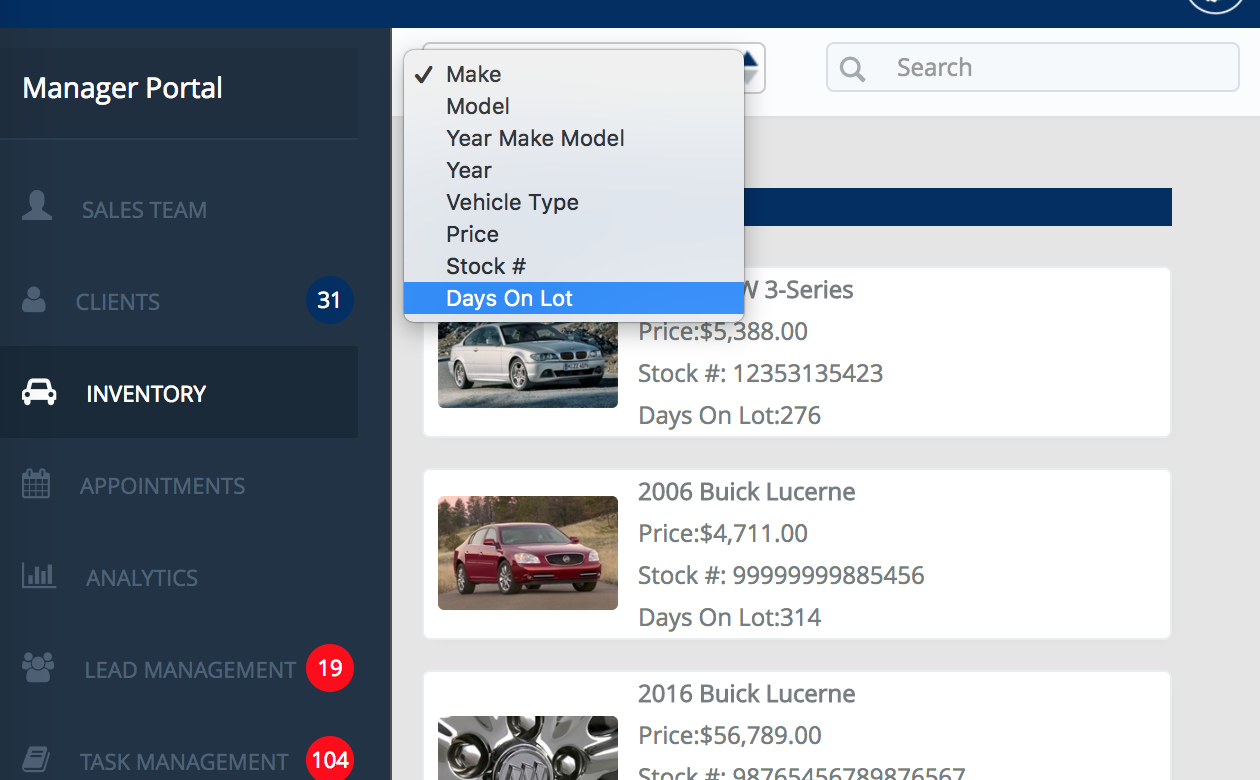The height and width of the screenshot is (780, 1260).
Task: Click the red 19 lead badge
Action: tap(330, 668)
